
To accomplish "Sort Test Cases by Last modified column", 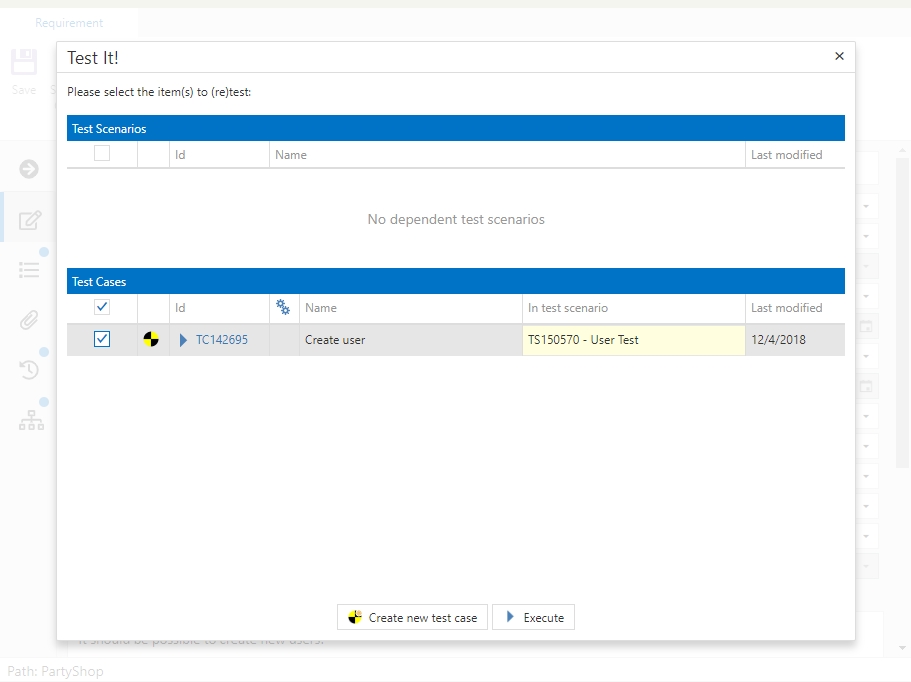I will pyautogui.click(x=786, y=308).
